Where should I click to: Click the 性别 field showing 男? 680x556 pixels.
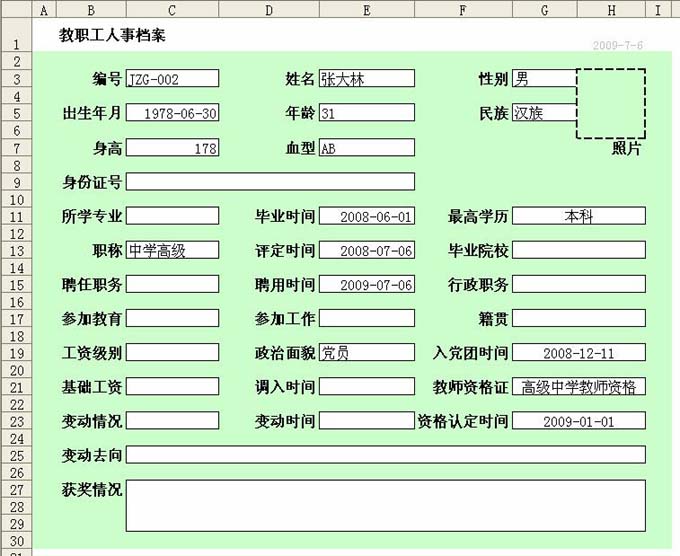point(544,79)
